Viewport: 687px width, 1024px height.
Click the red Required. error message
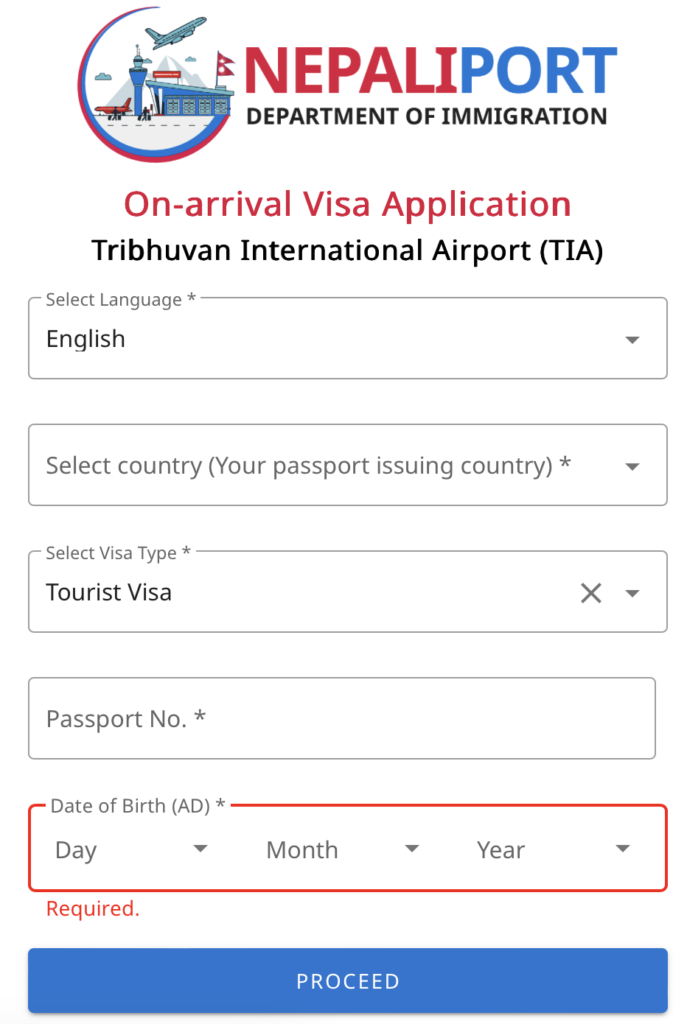click(93, 909)
